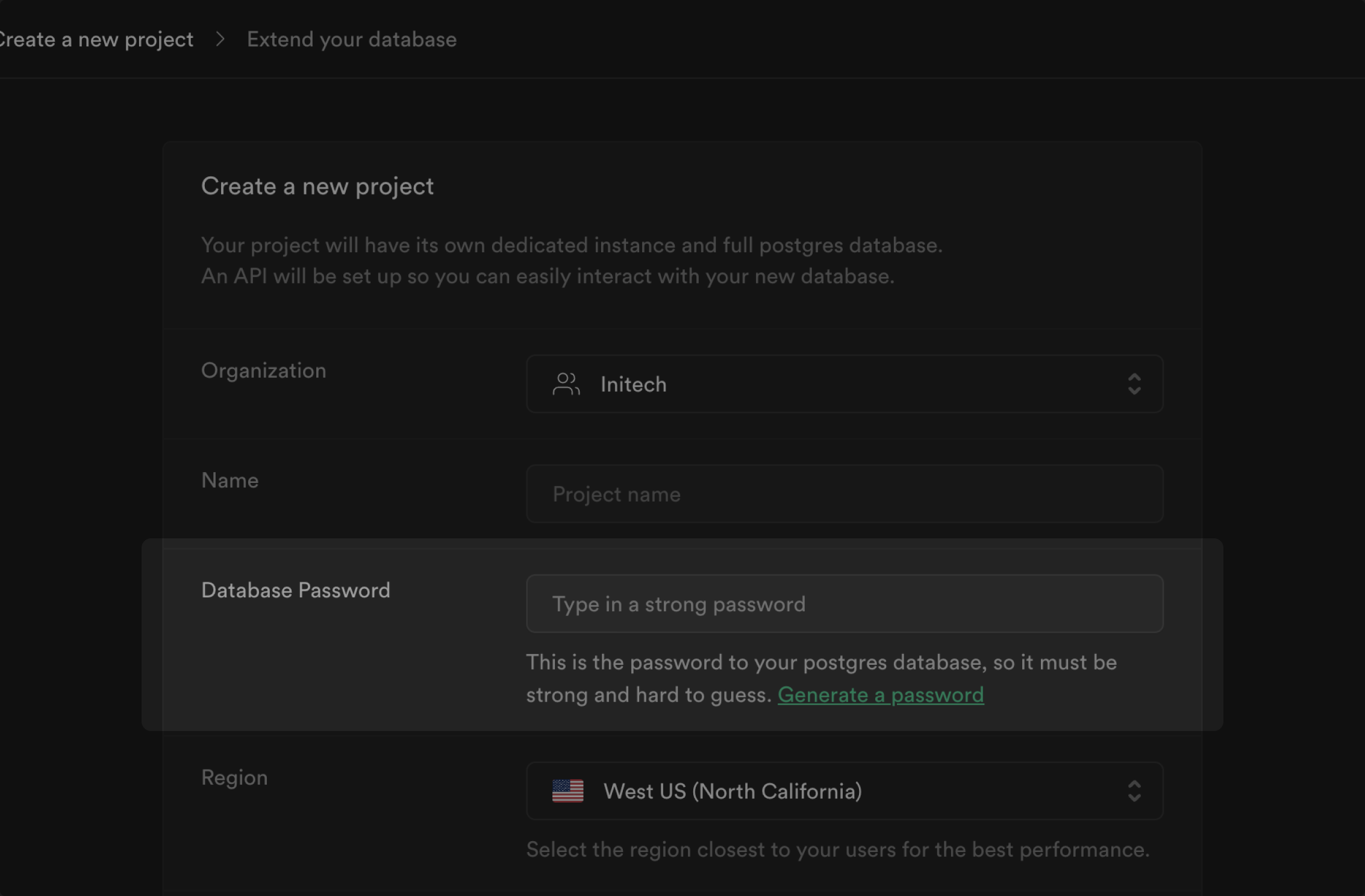
Task: Click the up chevron on the Organization selector
Action: [x=1135, y=378]
